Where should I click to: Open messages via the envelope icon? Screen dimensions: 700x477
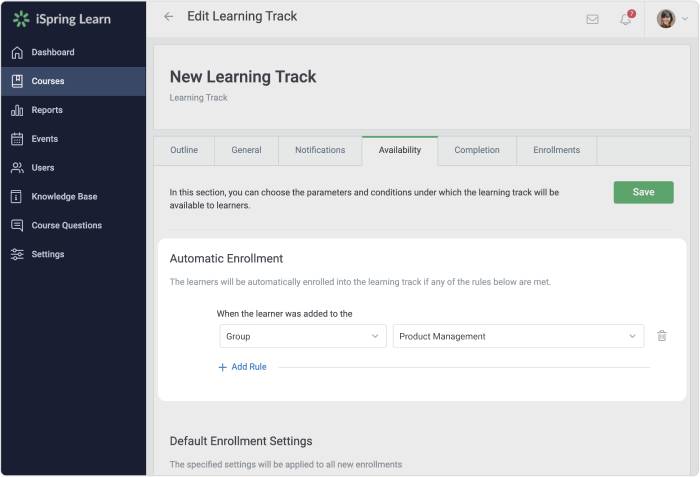point(592,19)
